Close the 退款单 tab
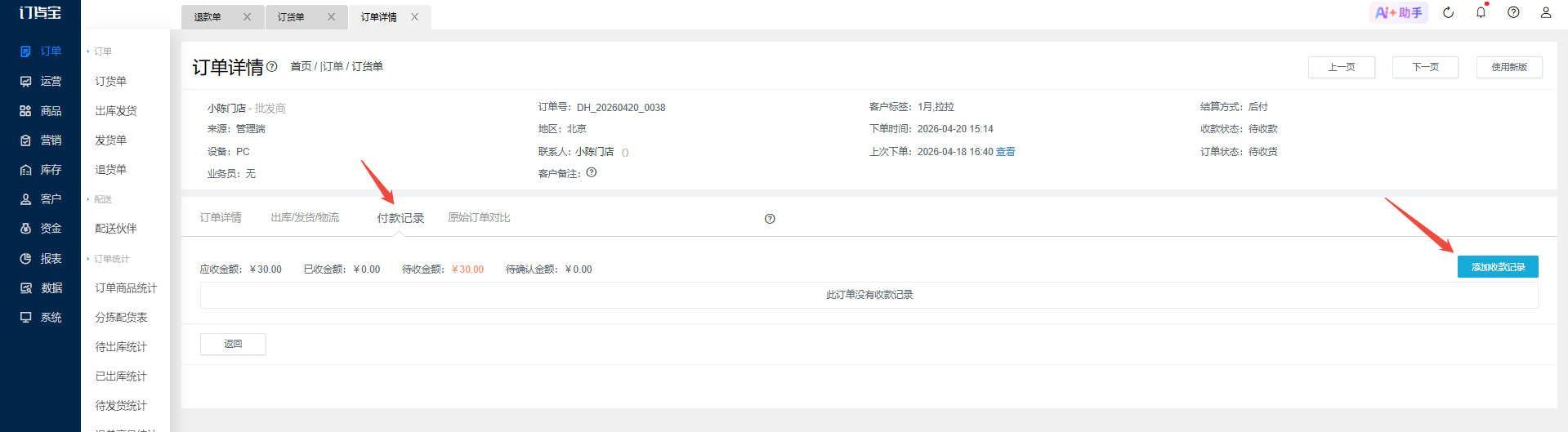This screenshot has width=1568, height=432. [x=247, y=17]
